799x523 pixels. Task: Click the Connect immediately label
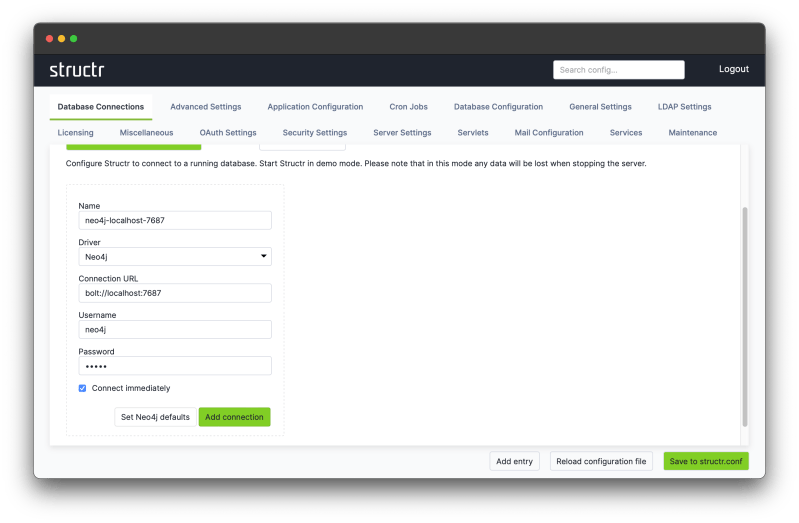coord(131,388)
